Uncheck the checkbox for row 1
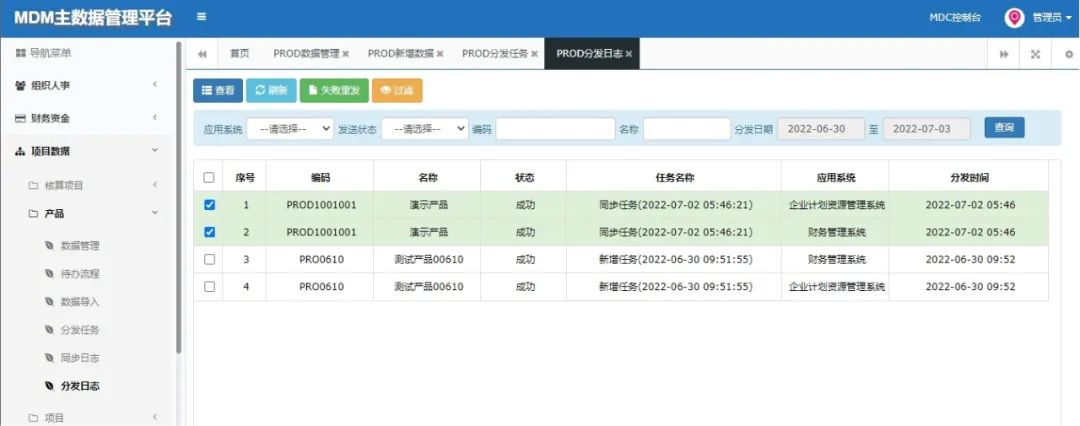This screenshot has width=1080, height=426. [x=209, y=205]
